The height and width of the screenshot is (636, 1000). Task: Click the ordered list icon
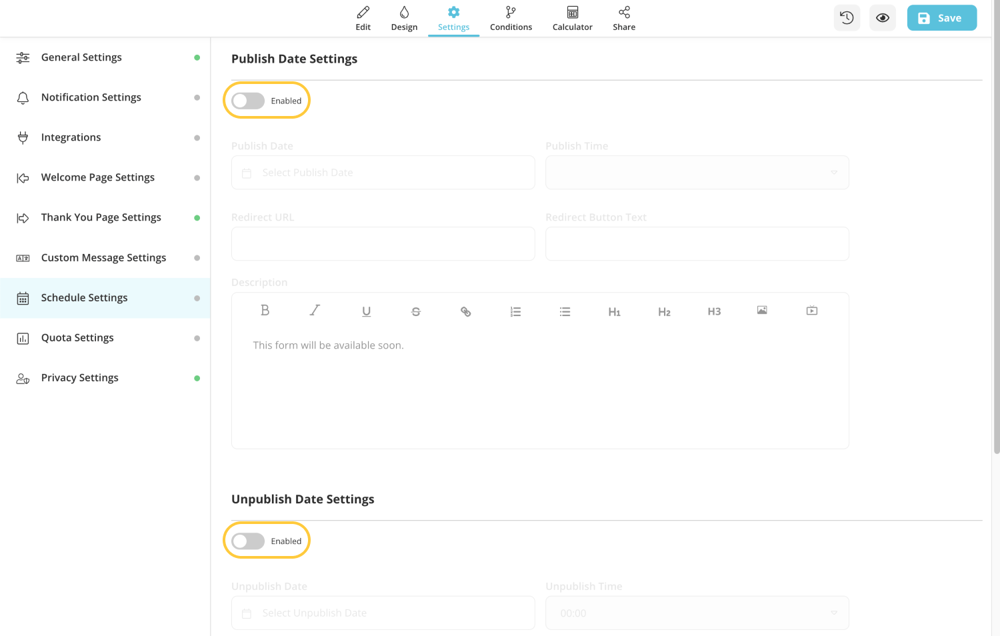[515, 311]
